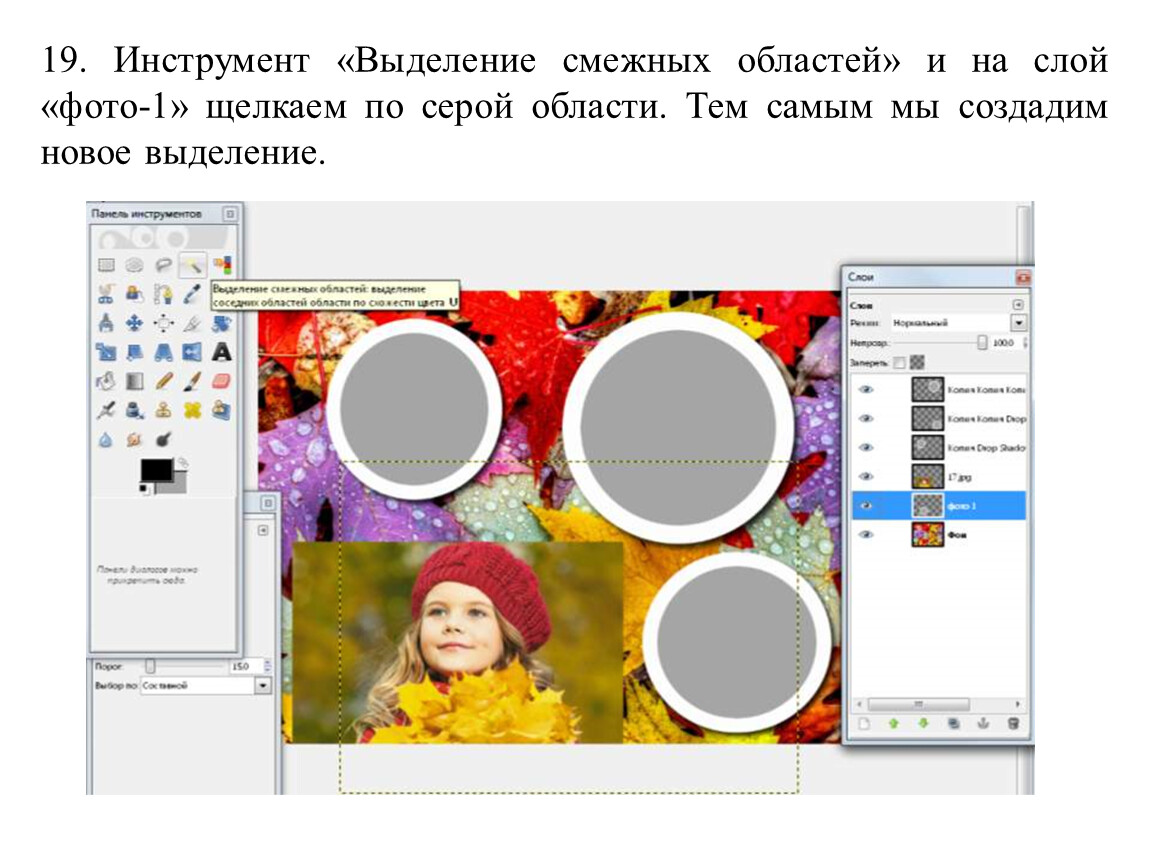Hide the Фон background layer
The width and height of the screenshot is (1150, 864).
tap(866, 535)
